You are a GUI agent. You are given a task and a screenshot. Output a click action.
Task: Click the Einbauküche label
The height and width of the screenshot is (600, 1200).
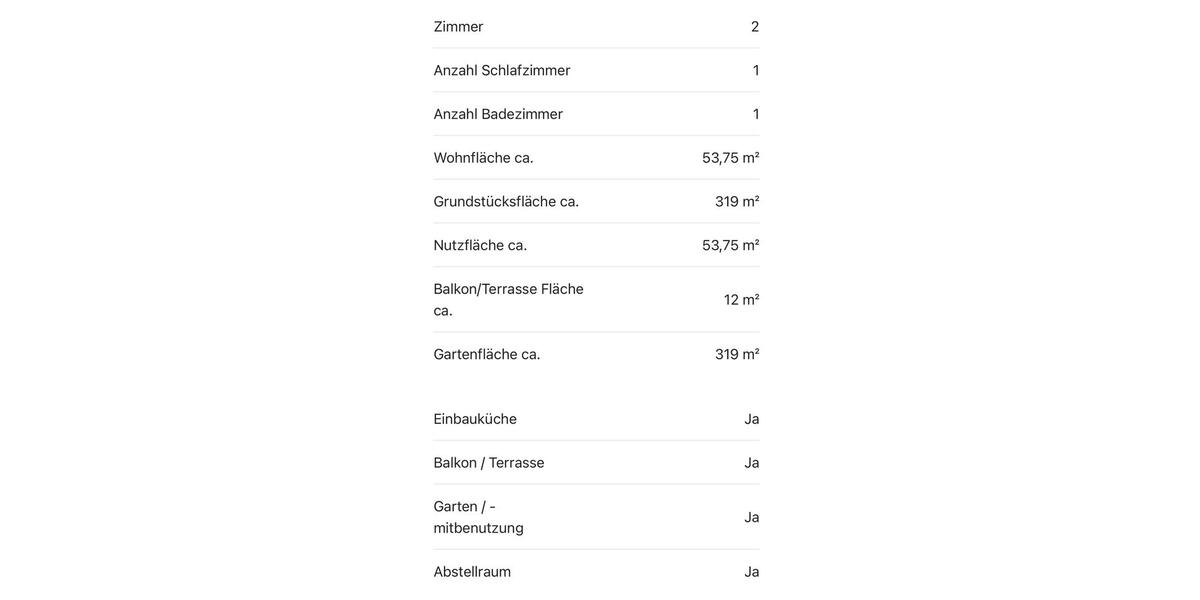[475, 419]
